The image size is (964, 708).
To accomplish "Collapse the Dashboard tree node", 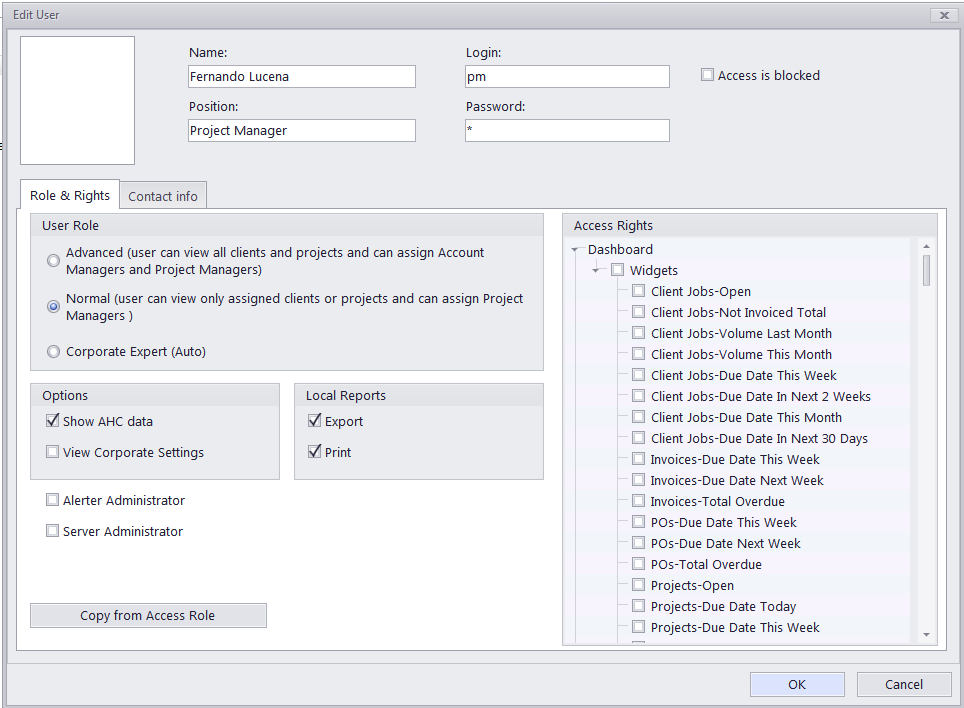I will [575, 250].
